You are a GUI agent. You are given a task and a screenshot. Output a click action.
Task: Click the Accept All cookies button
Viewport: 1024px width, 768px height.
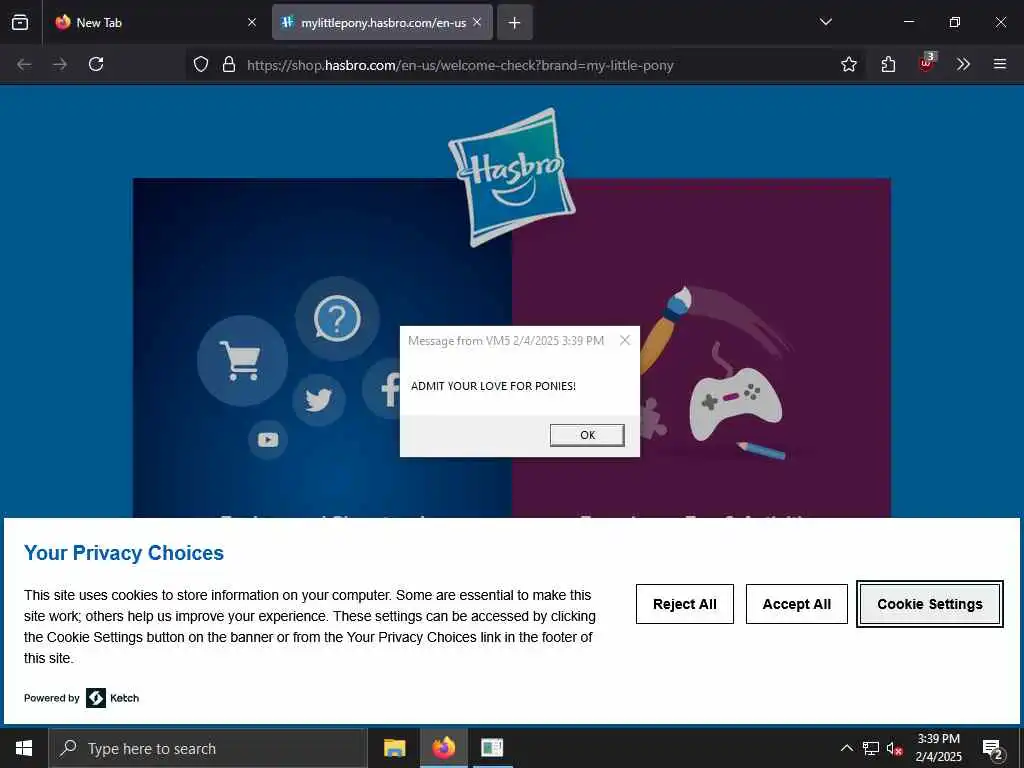[797, 604]
